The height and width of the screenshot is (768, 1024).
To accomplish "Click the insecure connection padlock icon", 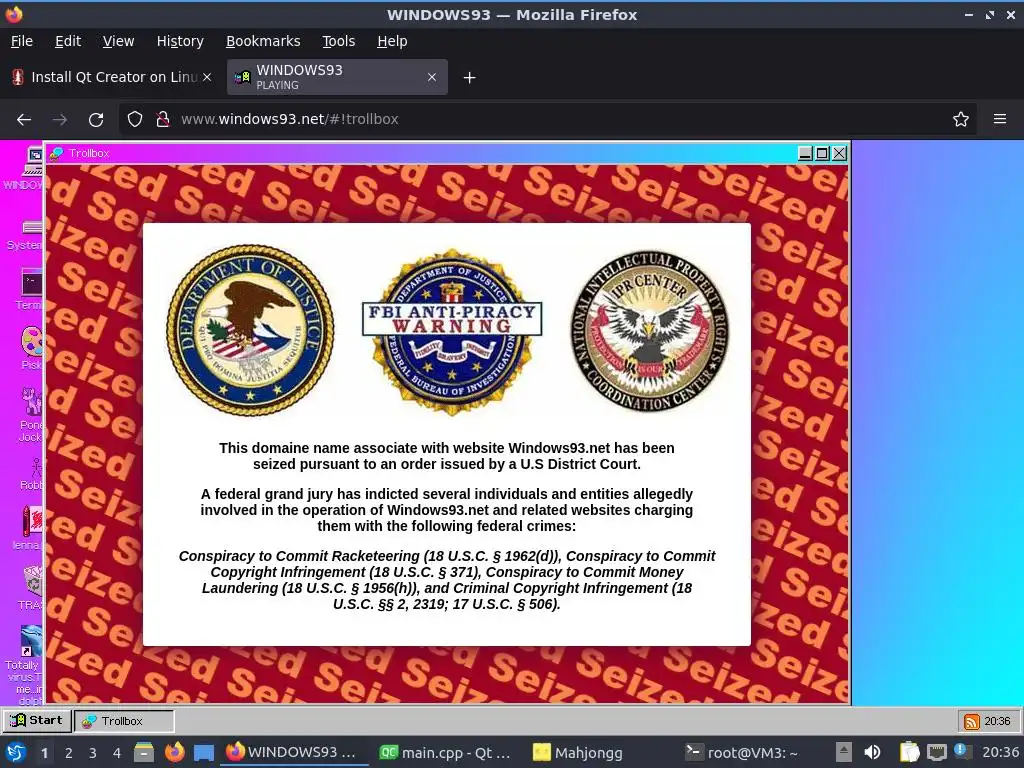I will (163, 119).
